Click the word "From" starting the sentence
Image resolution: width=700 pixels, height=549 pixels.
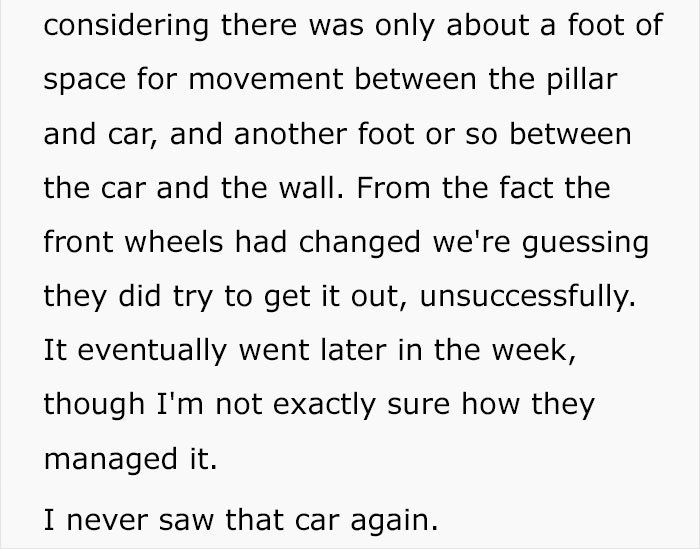[393, 187]
